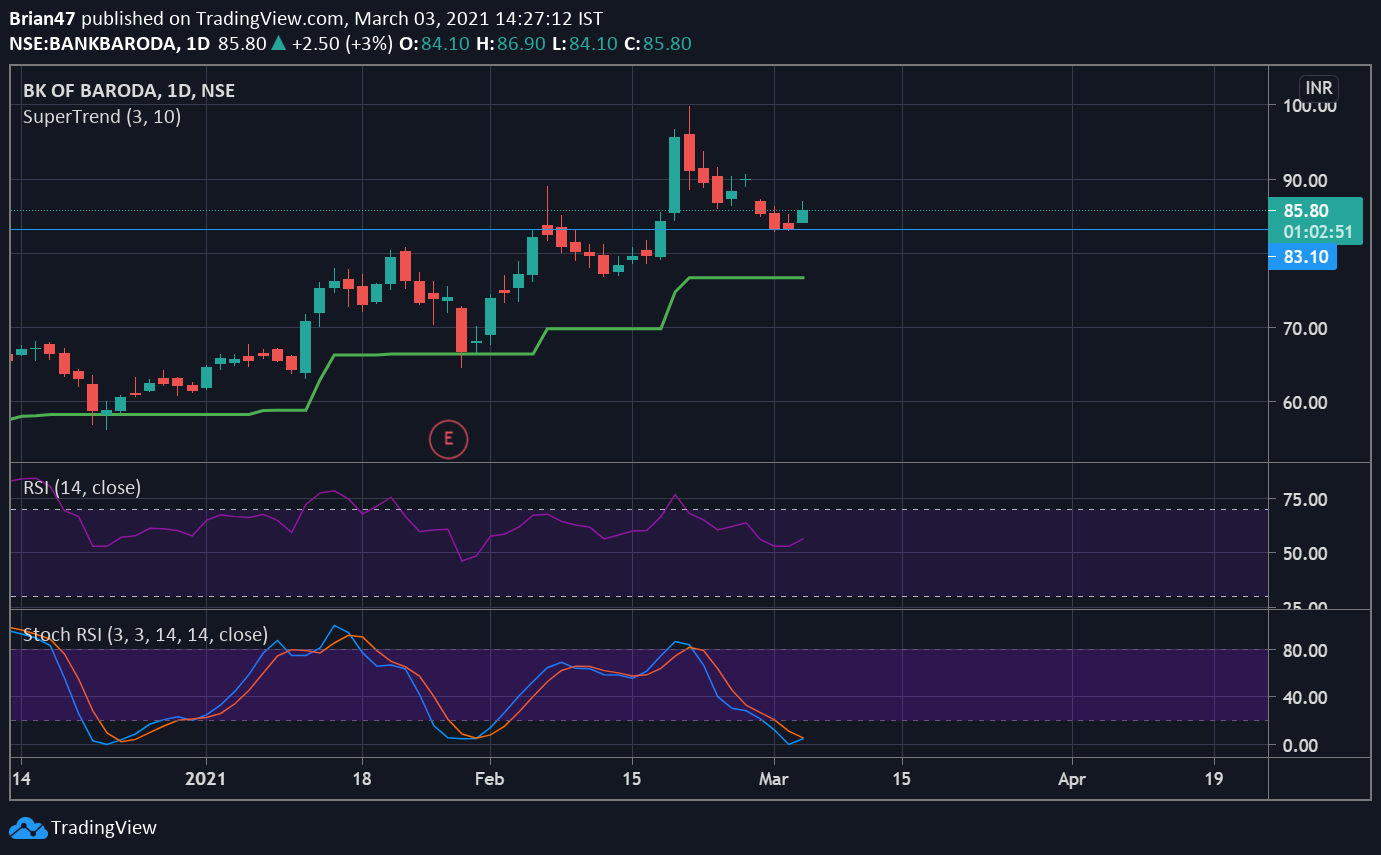
Task: Click the INR currency label
Action: tap(1318, 88)
